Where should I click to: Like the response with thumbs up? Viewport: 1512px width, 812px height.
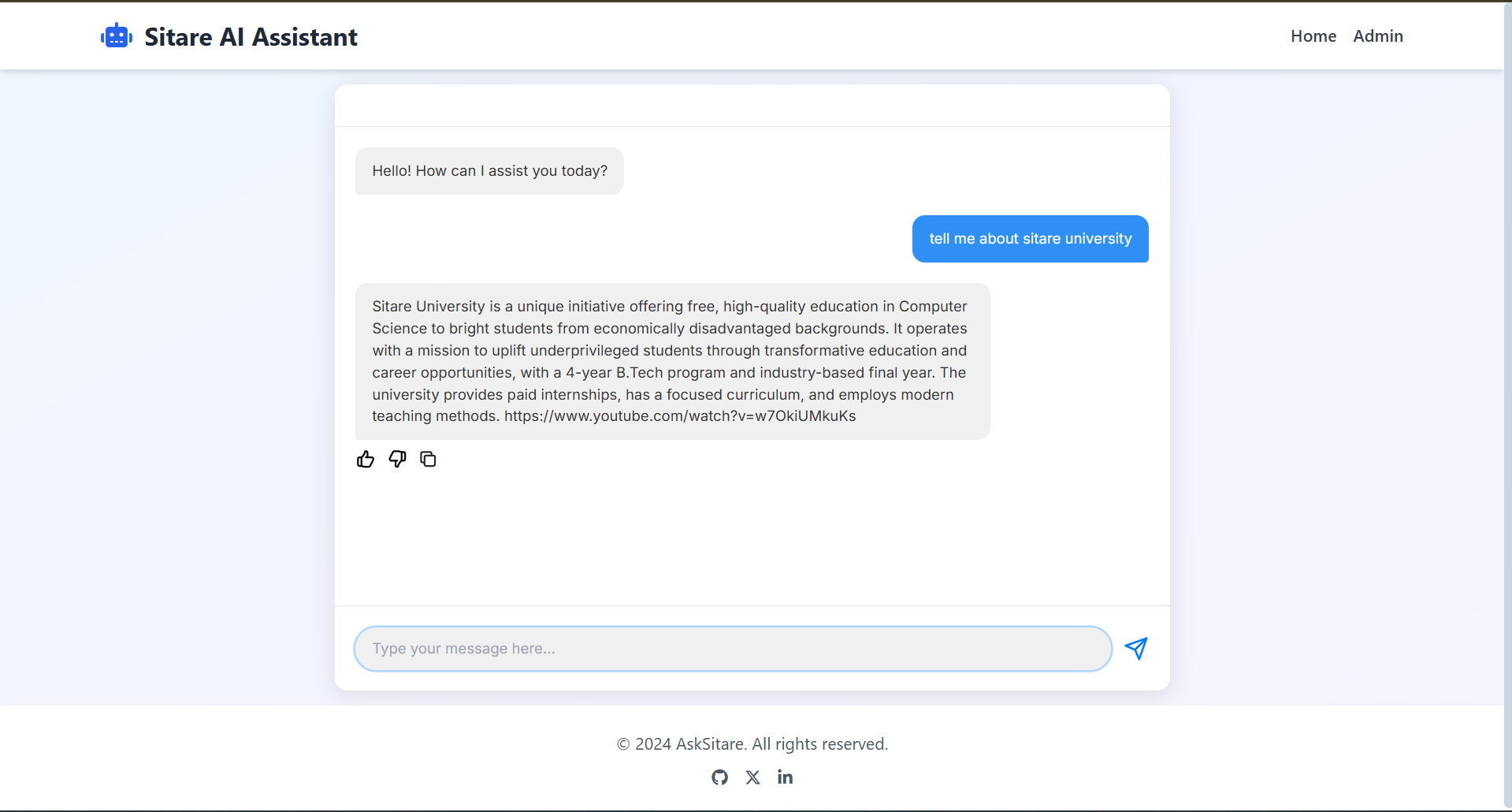click(366, 460)
